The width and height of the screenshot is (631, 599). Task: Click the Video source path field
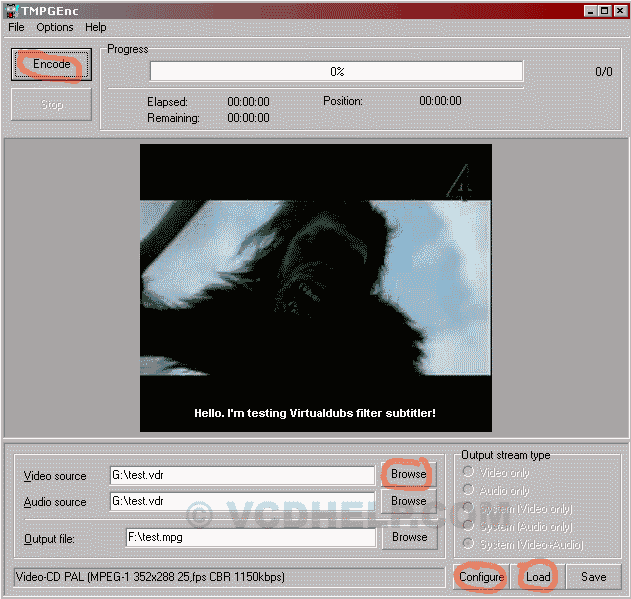(240, 475)
